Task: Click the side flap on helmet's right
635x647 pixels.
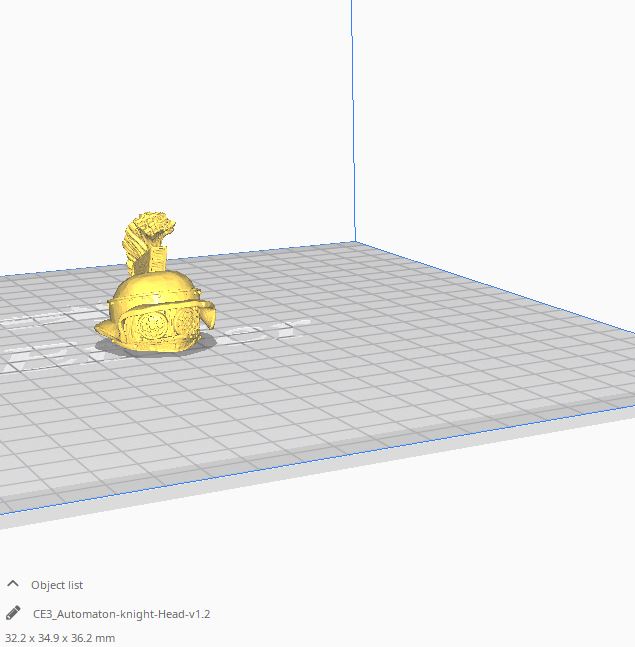Action: 211,315
